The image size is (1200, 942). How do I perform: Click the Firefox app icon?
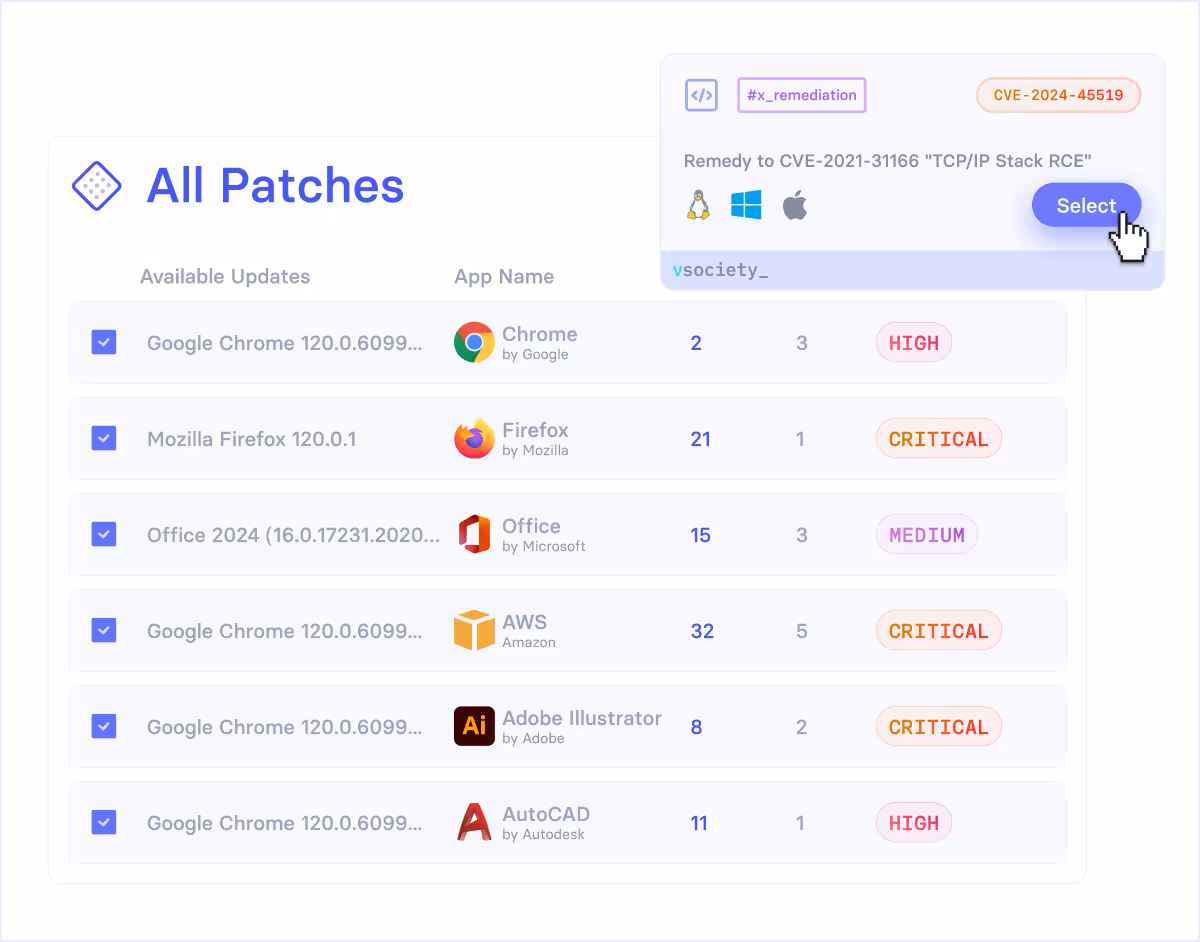click(x=474, y=438)
